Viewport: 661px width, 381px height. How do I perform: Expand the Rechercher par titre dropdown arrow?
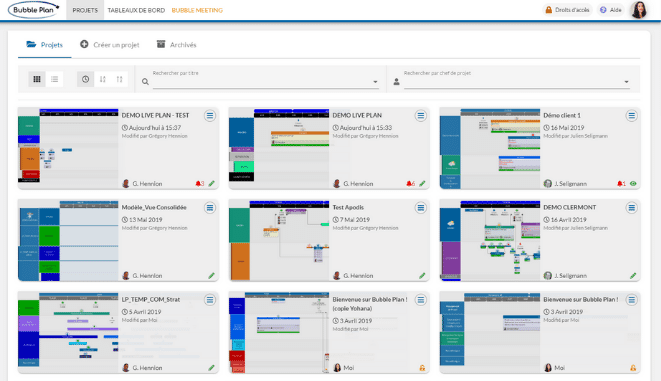click(375, 82)
